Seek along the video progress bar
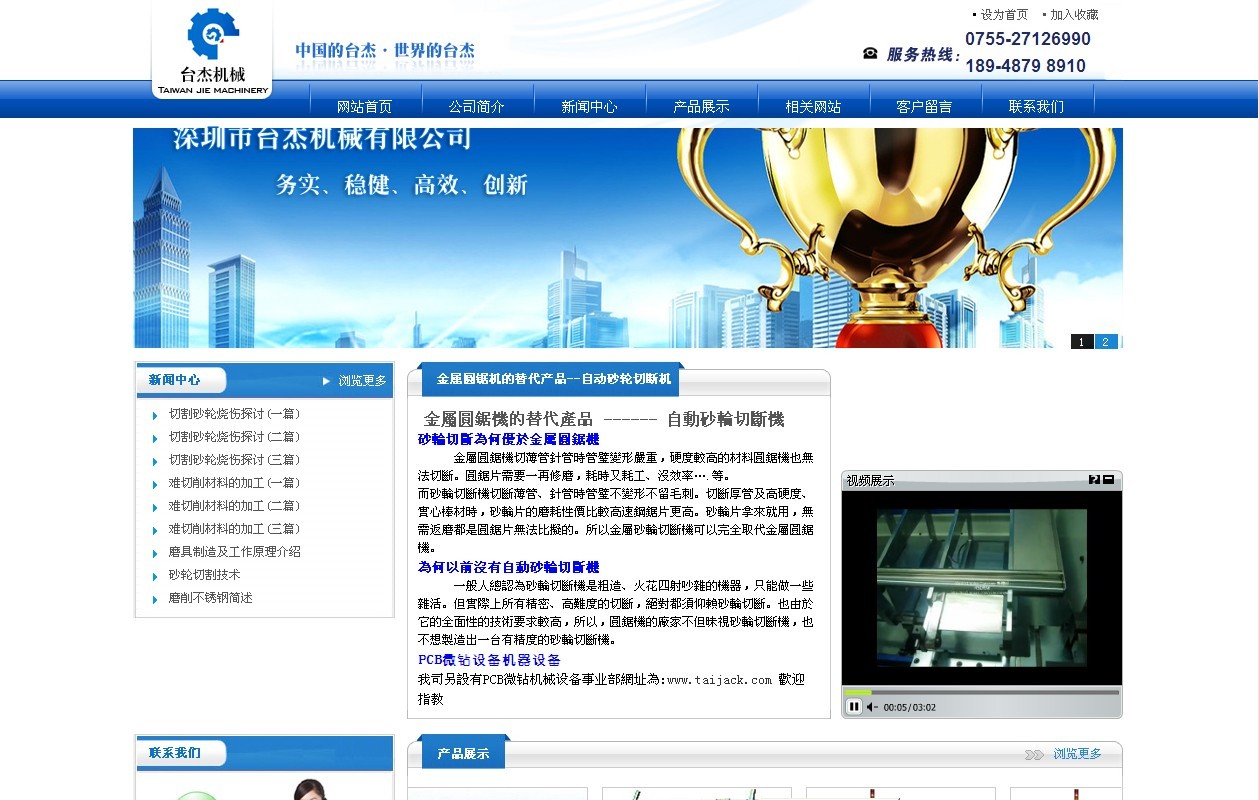 (980, 692)
